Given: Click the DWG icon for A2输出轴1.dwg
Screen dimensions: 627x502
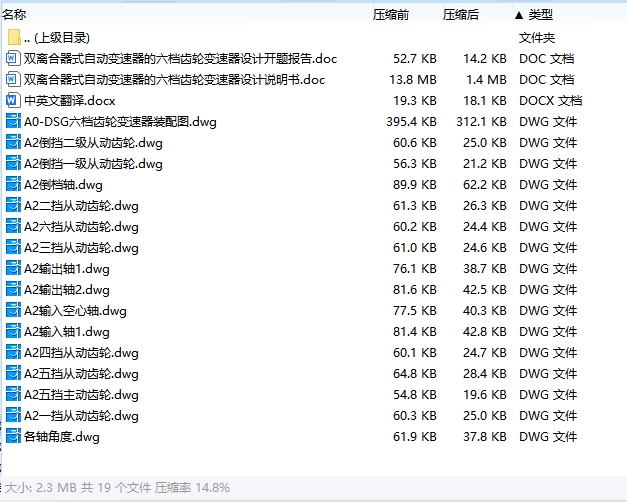Looking at the screenshot, I should click(x=13, y=268).
